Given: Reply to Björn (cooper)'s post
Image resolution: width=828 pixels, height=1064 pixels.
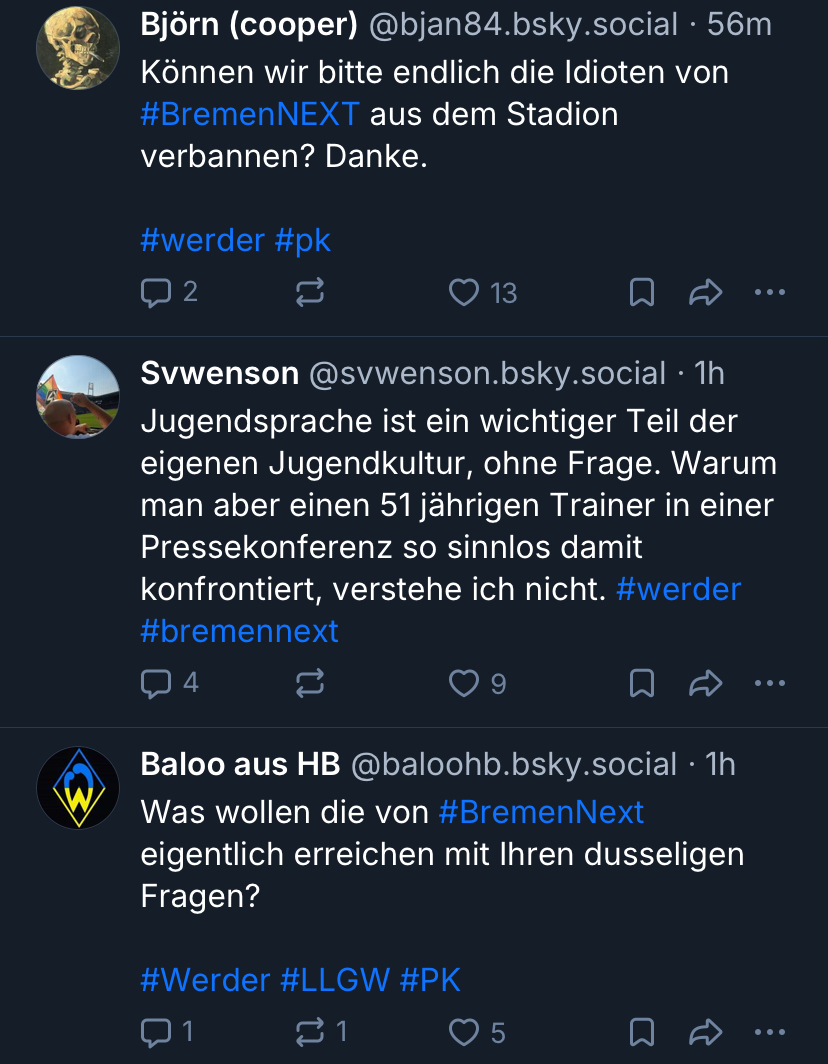Looking at the screenshot, I should tap(156, 292).
